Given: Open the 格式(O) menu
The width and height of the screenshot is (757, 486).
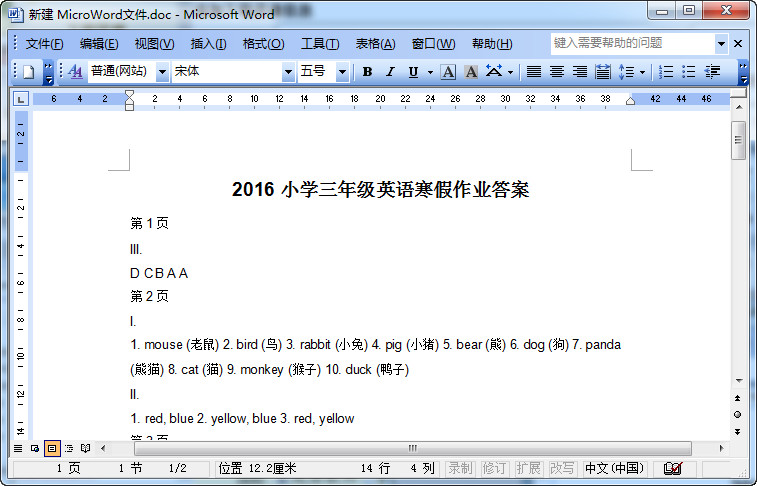Looking at the screenshot, I should 264,44.
